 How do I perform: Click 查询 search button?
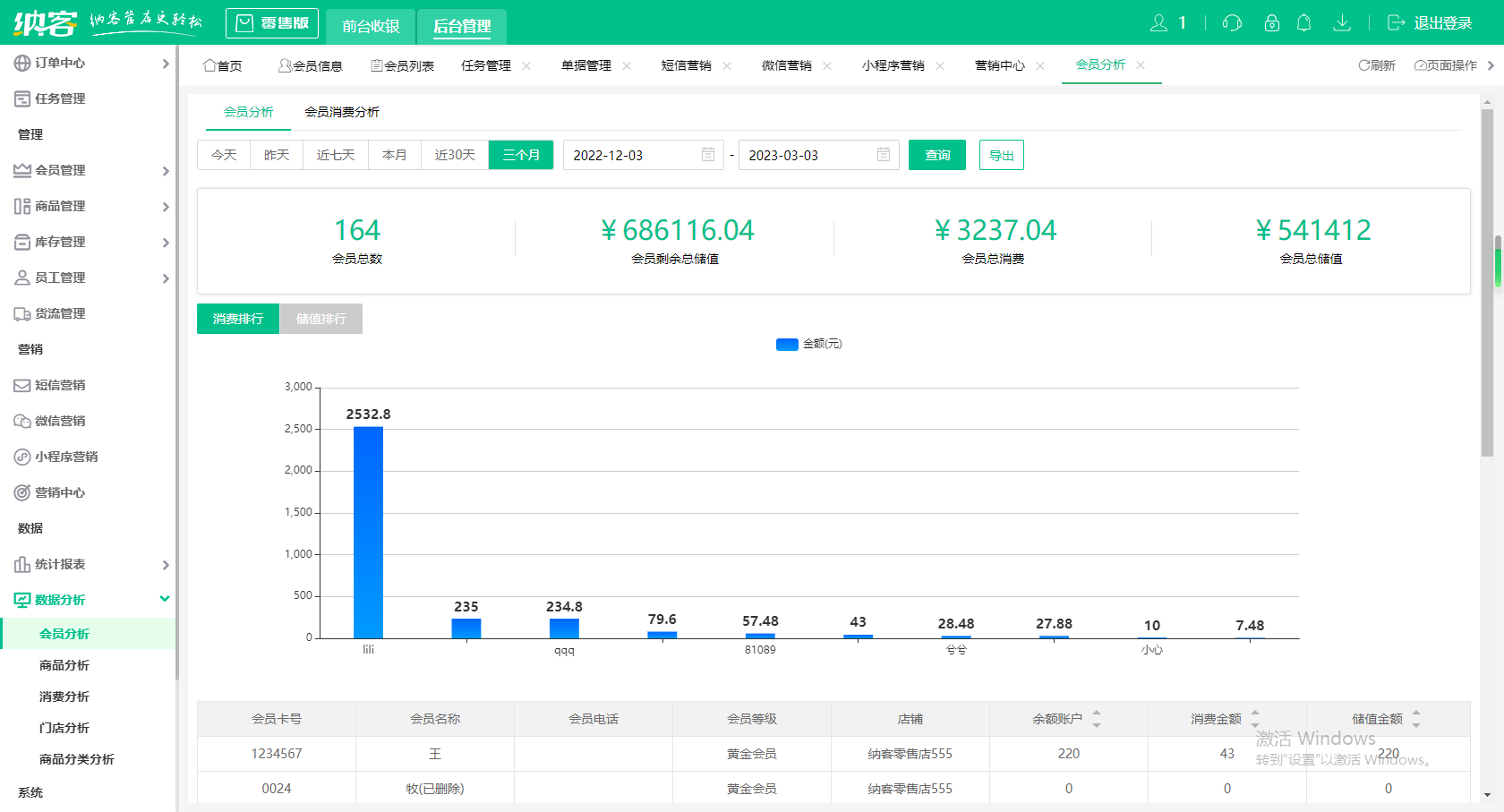937,155
